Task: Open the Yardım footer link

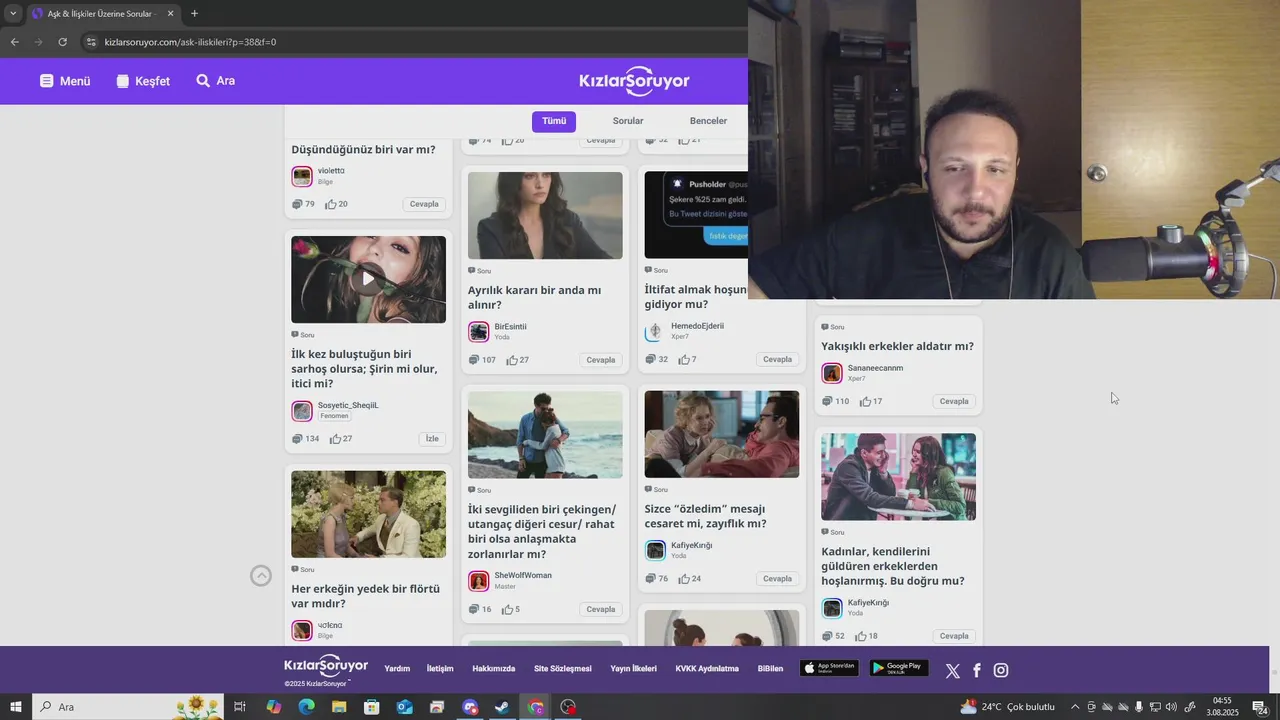Action: click(x=397, y=669)
